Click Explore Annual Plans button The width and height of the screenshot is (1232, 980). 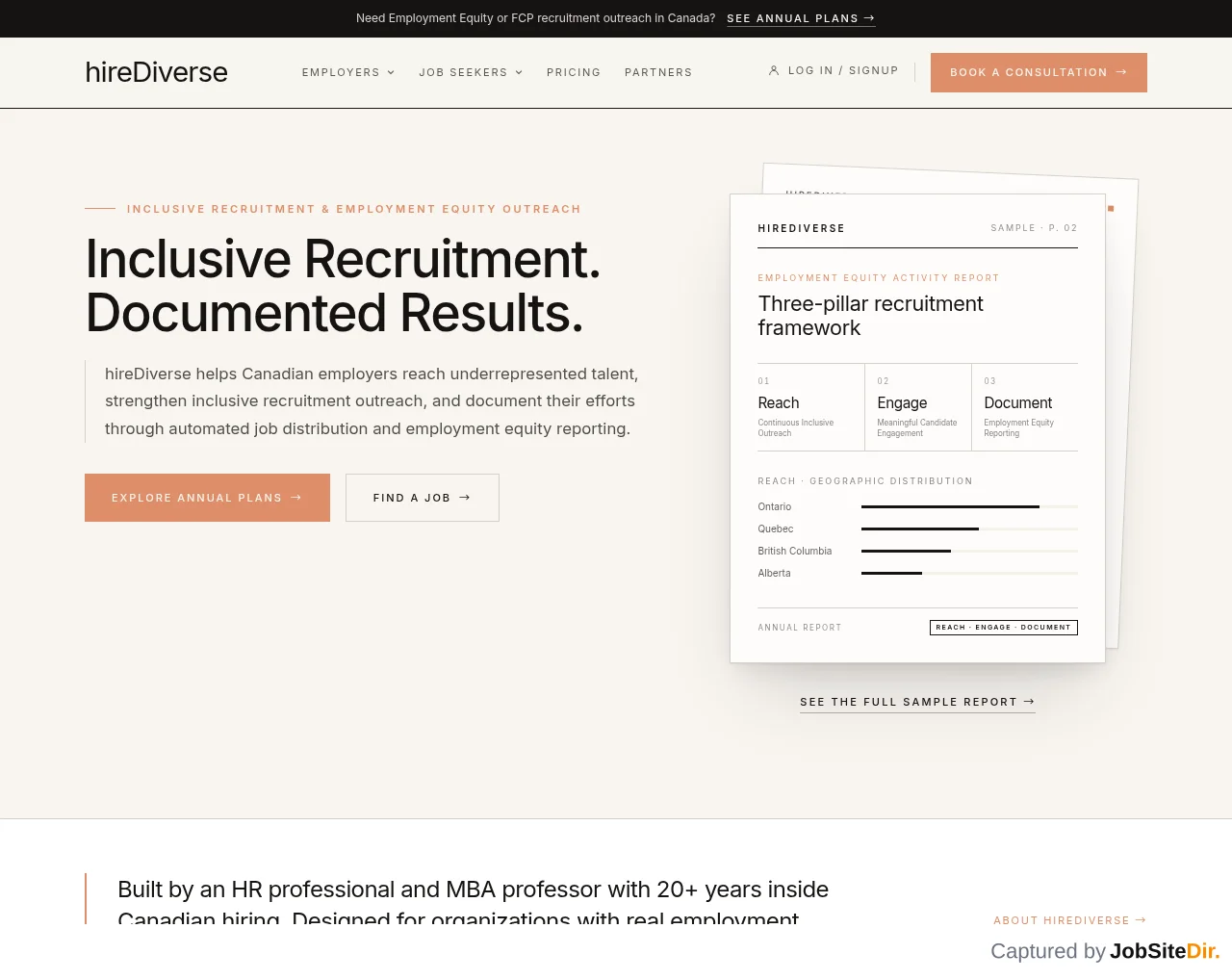(x=207, y=498)
